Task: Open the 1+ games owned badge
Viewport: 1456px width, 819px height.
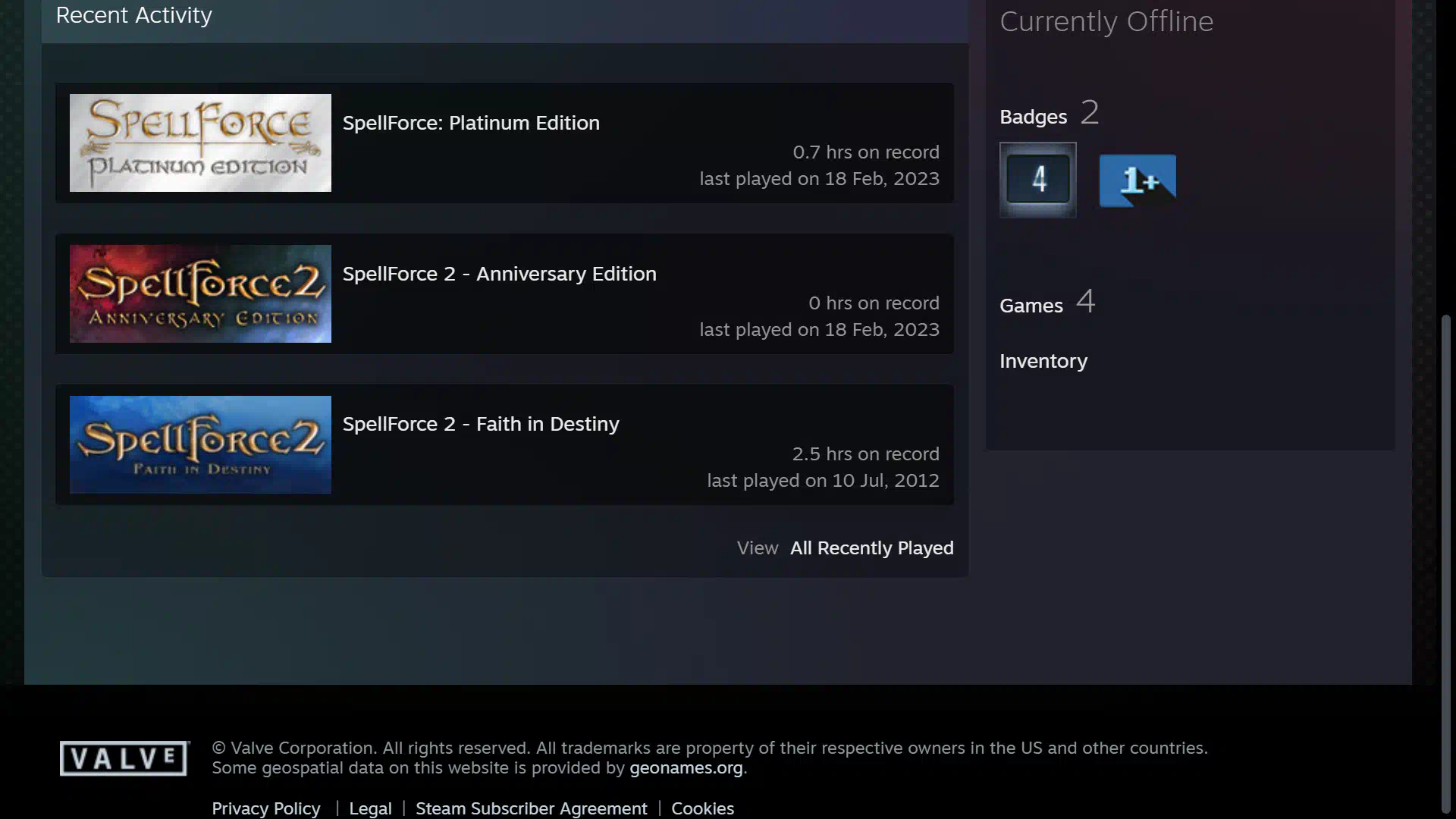Action: pos(1137,180)
